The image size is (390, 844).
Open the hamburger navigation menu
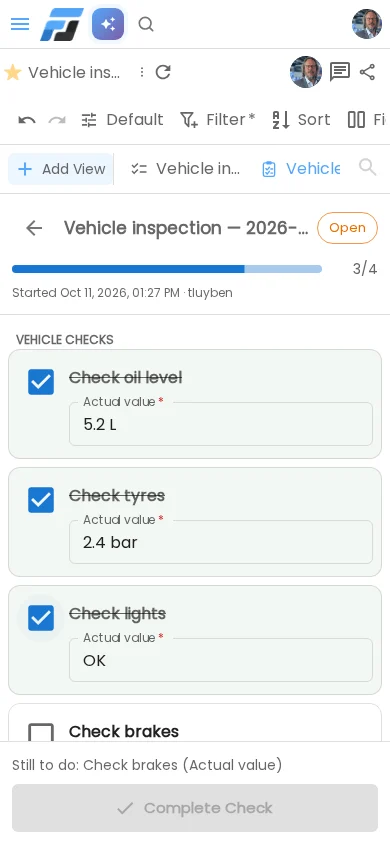[x=20, y=24]
